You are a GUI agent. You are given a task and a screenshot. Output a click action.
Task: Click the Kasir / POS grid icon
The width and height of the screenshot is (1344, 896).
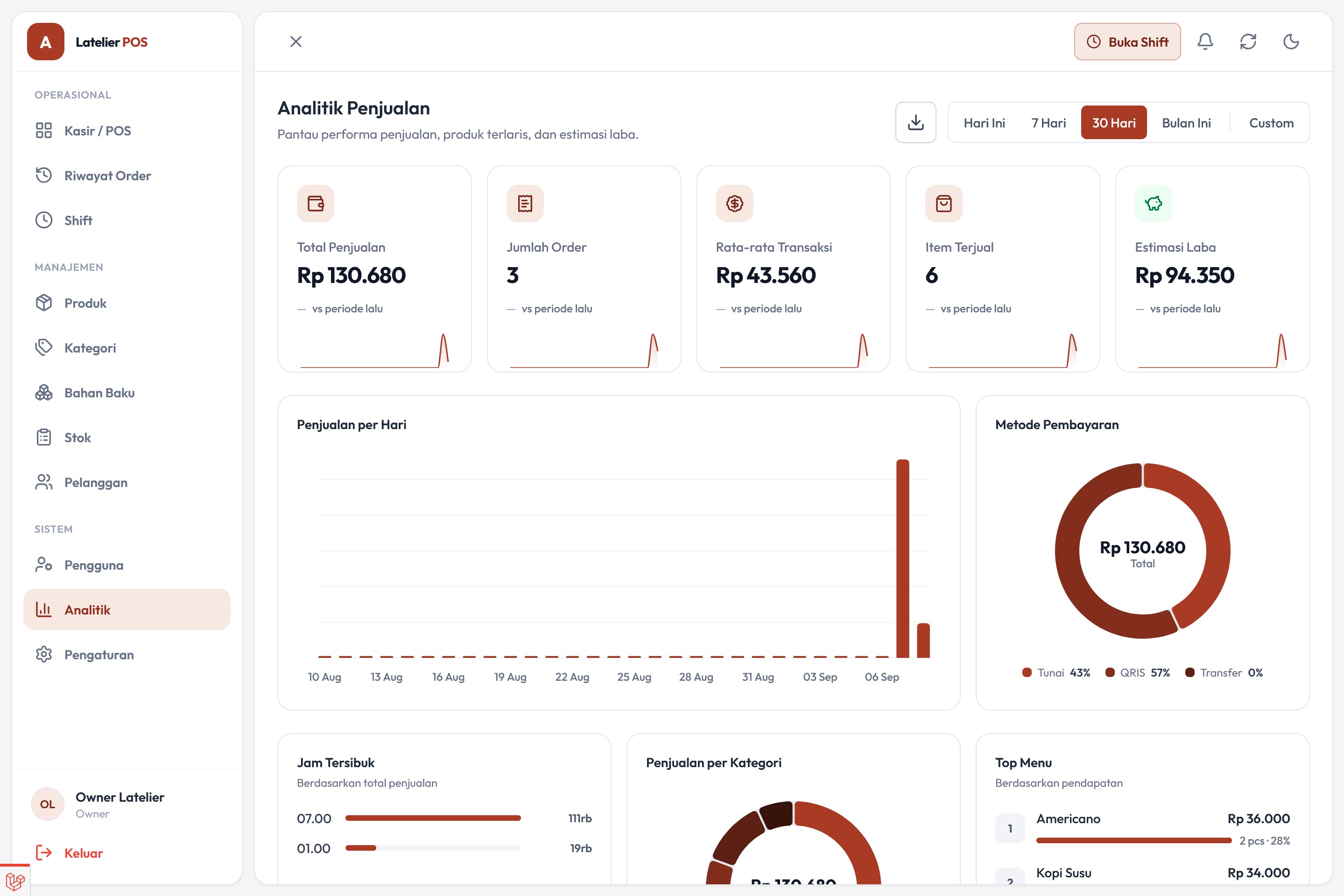(x=44, y=131)
